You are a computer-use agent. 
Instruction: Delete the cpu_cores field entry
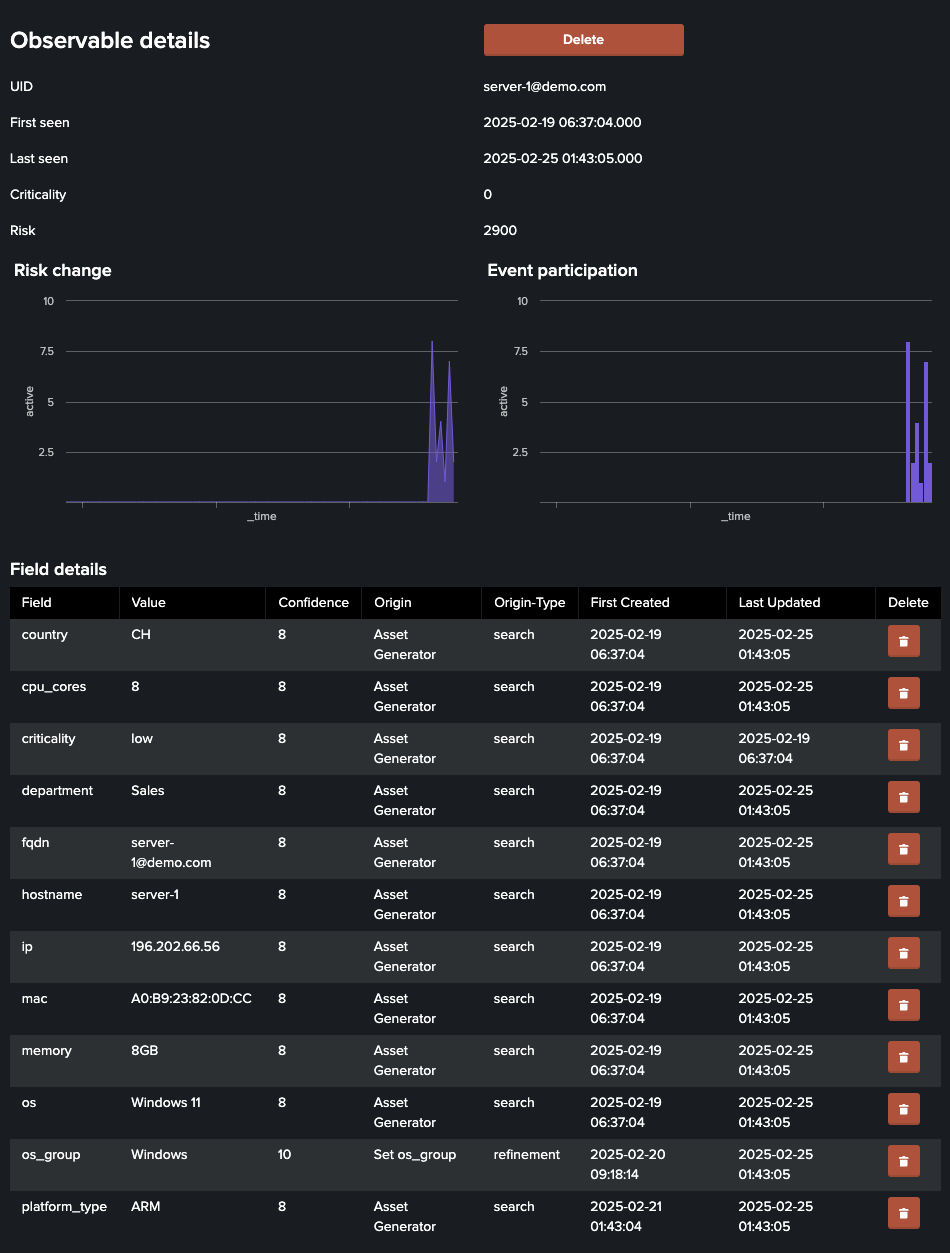[903, 693]
